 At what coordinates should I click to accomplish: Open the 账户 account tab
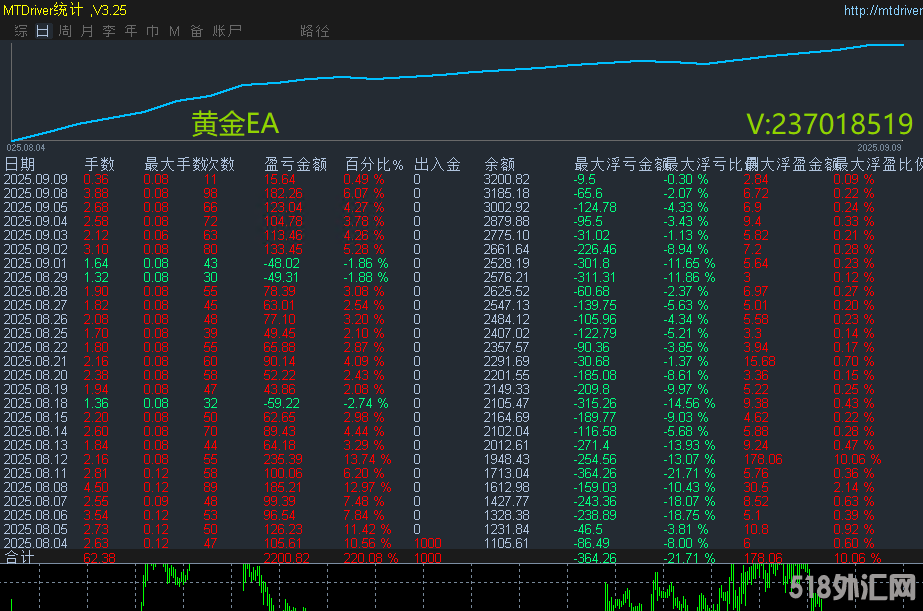pos(227,31)
